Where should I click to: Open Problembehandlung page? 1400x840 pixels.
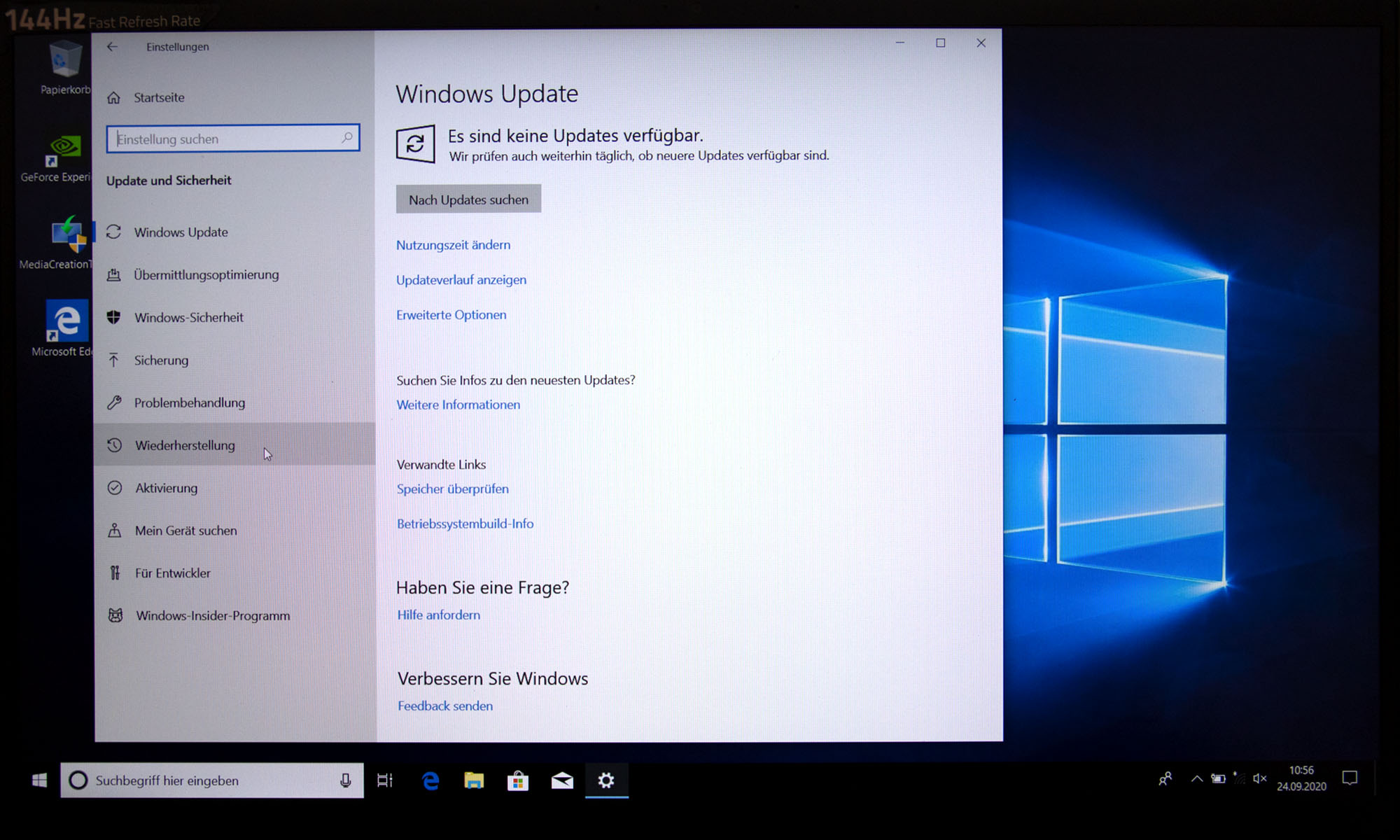[x=234, y=402]
